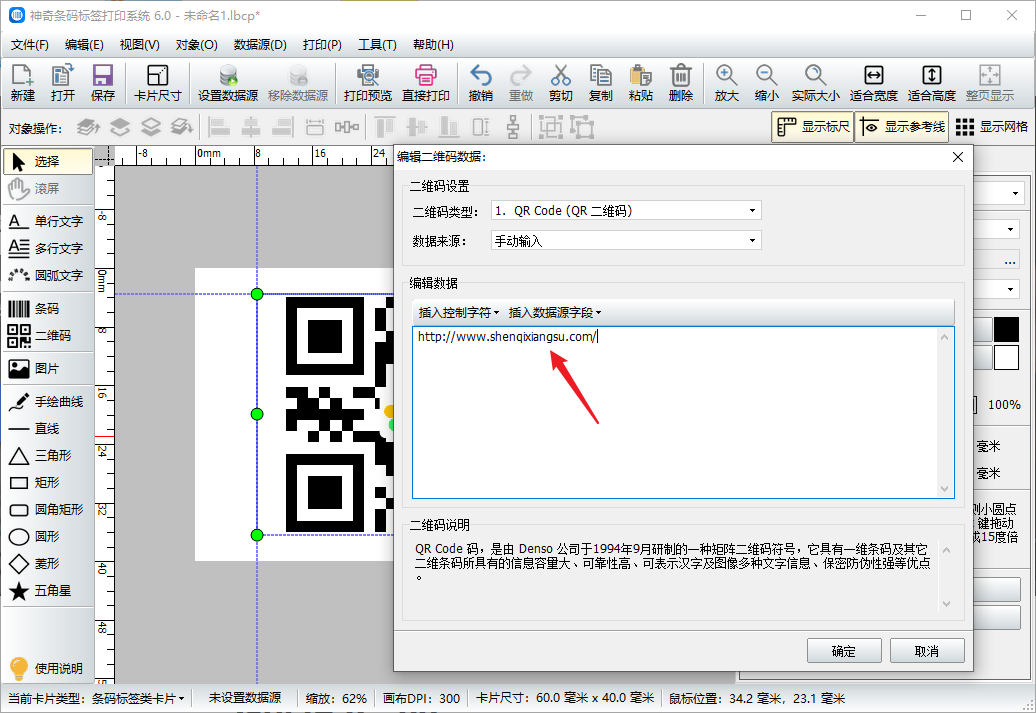This screenshot has height=713, width=1036.
Task: Open the 插入数据源字段 dropdown
Action: 555,313
